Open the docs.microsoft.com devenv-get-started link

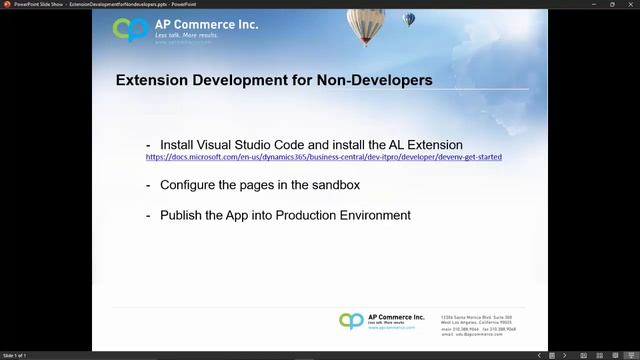(324, 157)
